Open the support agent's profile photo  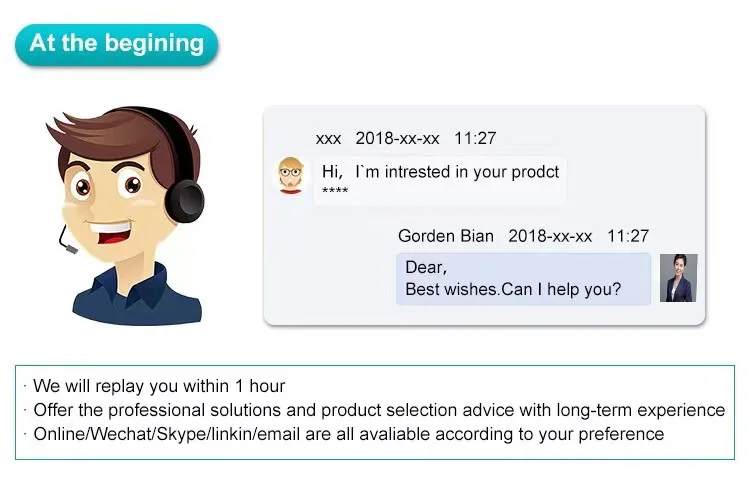[x=678, y=278]
